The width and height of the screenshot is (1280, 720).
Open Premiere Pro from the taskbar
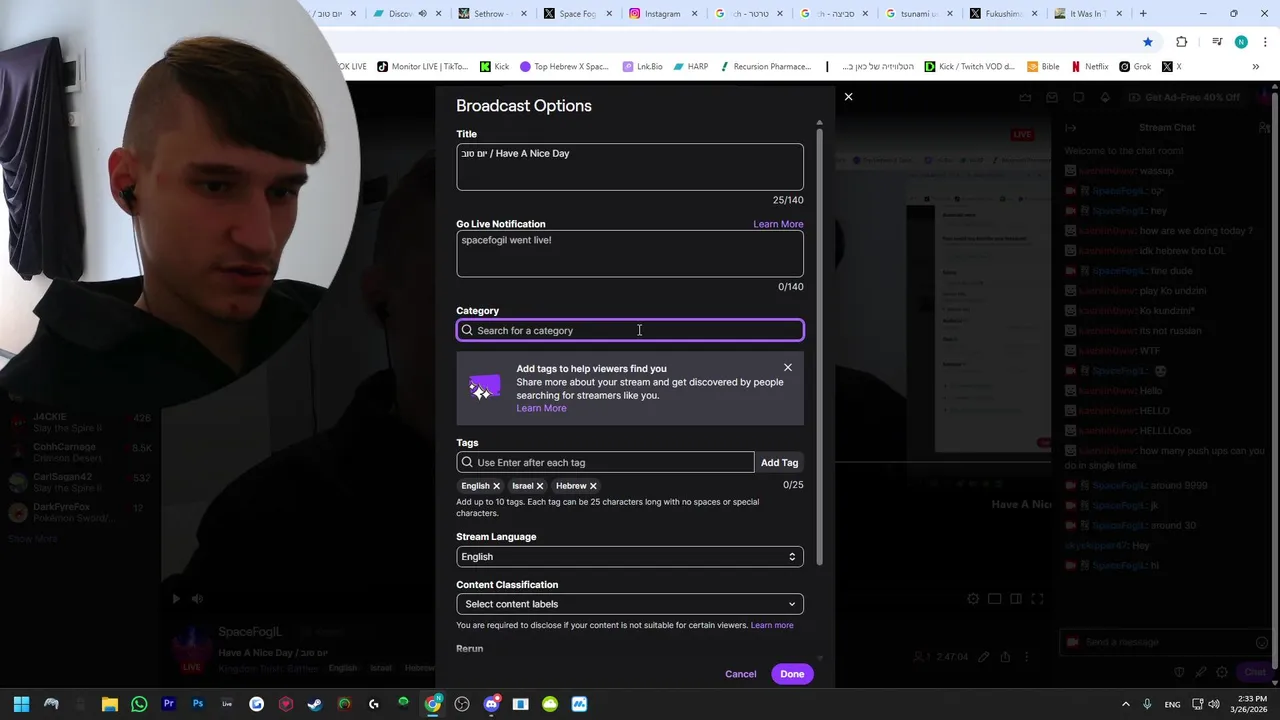coord(168,704)
